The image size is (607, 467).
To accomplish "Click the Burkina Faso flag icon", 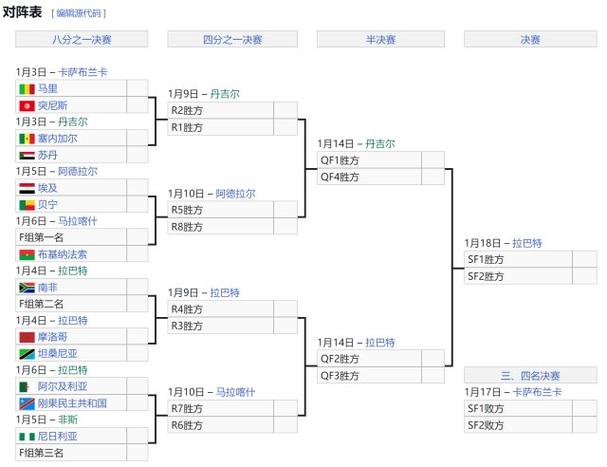I will (27, 254).
